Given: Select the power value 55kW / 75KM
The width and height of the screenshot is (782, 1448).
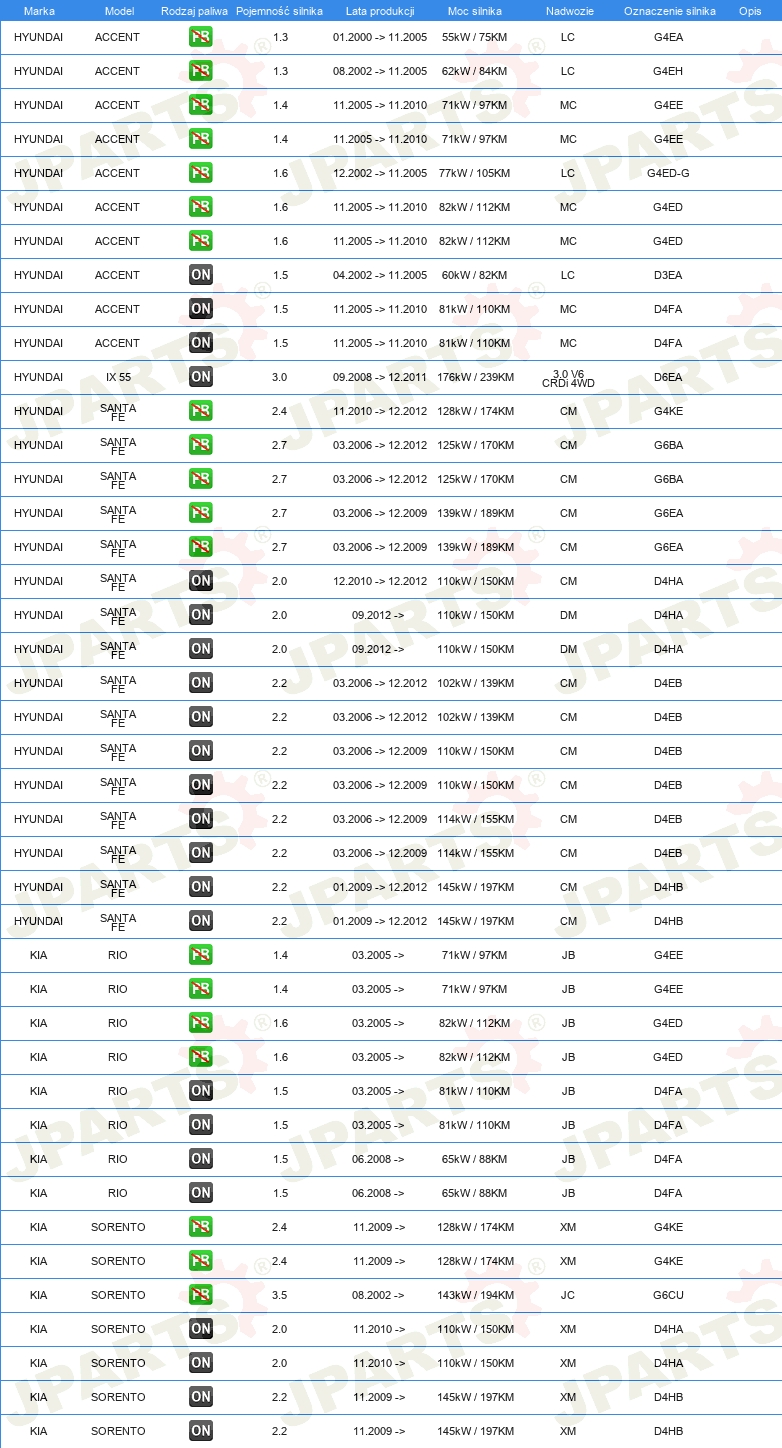Looking at the screenshot, I should click(475, 37).
